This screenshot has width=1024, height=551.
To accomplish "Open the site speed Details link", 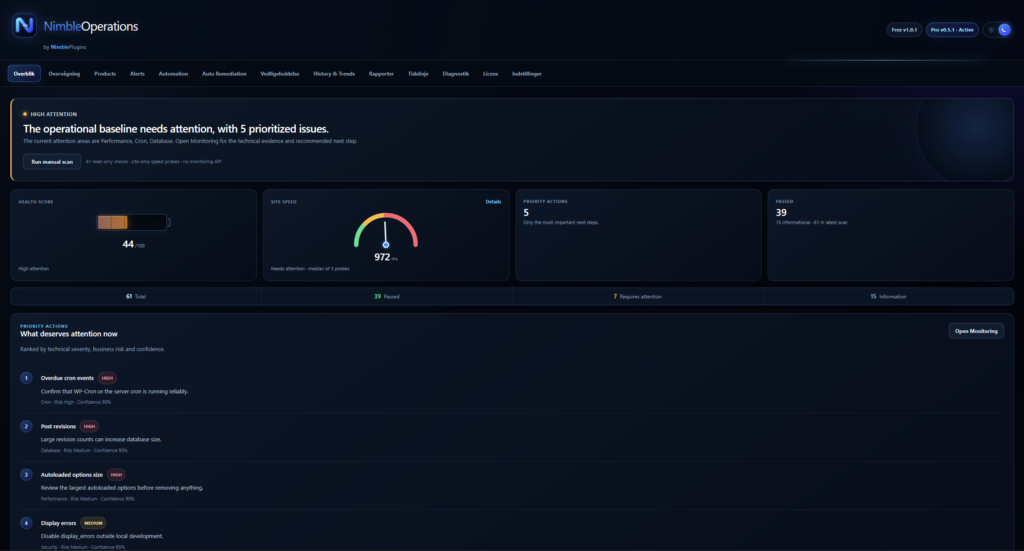I will pyautogui.click(x=493, y=202).
